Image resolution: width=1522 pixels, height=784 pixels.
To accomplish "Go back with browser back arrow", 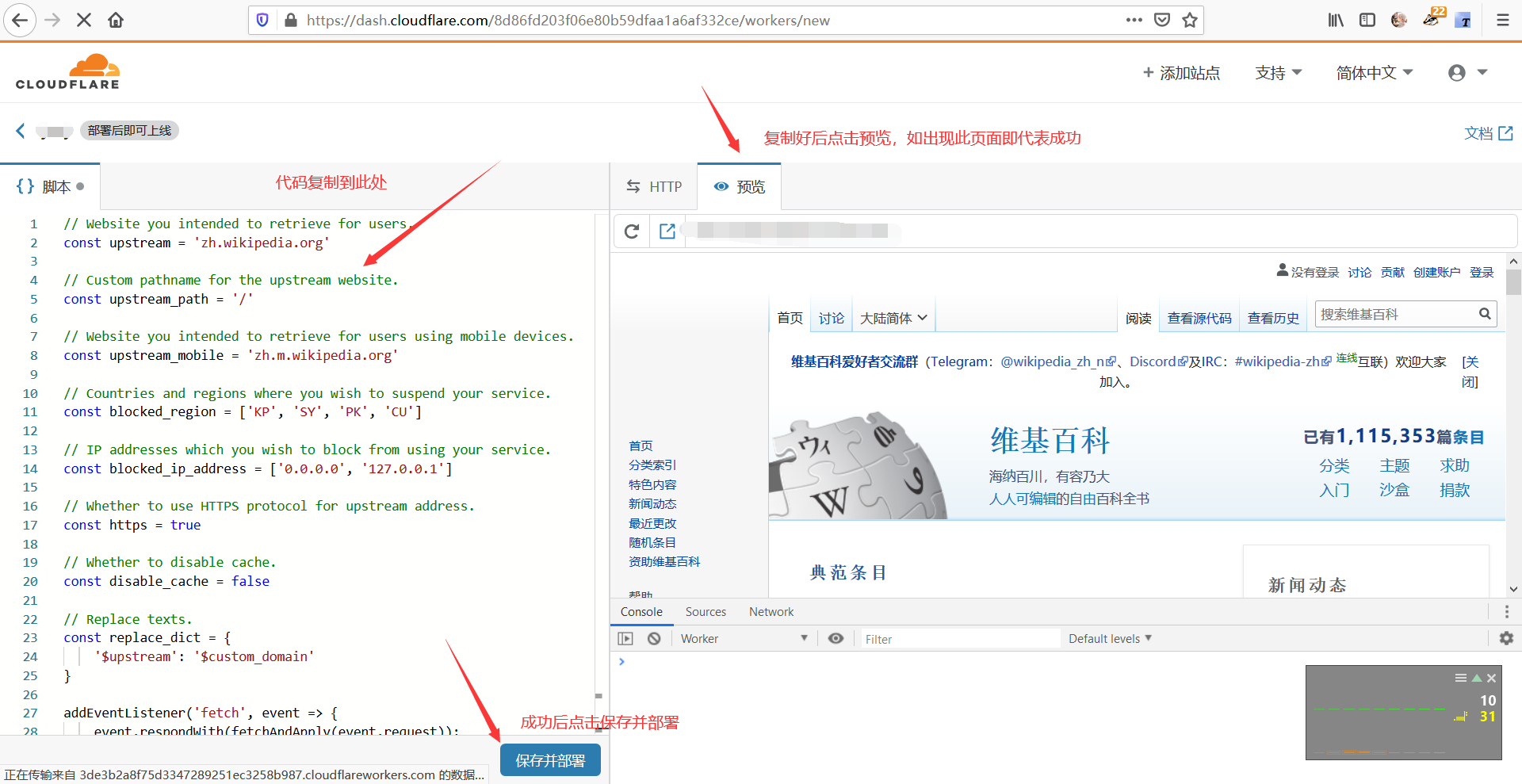I will click(x=21, y=20).
